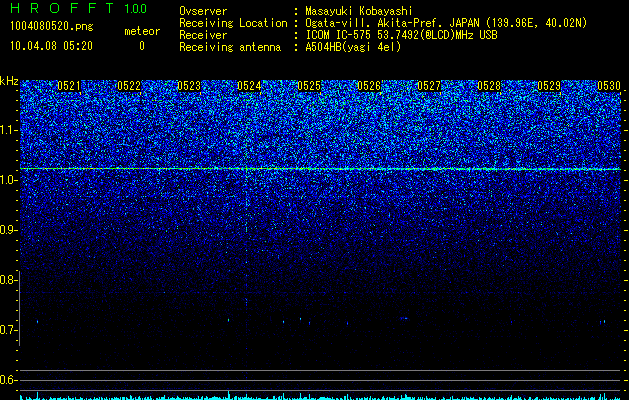Viewport: 629px width, 400px height.
Task: Click the 1.1 frequency axis label
Action: (x=8, y=130)
